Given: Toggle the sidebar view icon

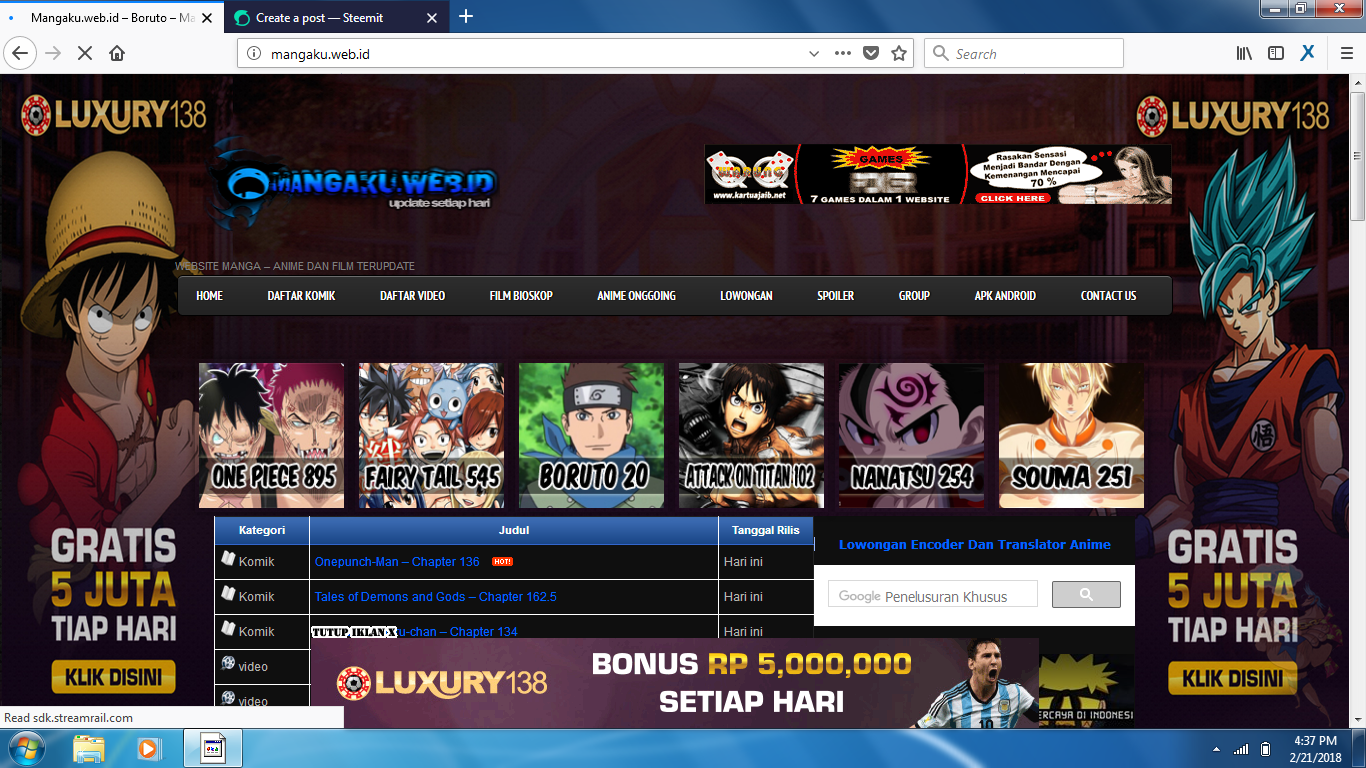Looking at the screenshot, I should point(1276,54).
